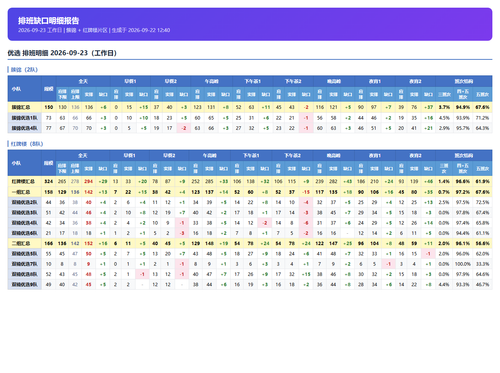Select the "红牌楼汇总" row label

[23, 182]
